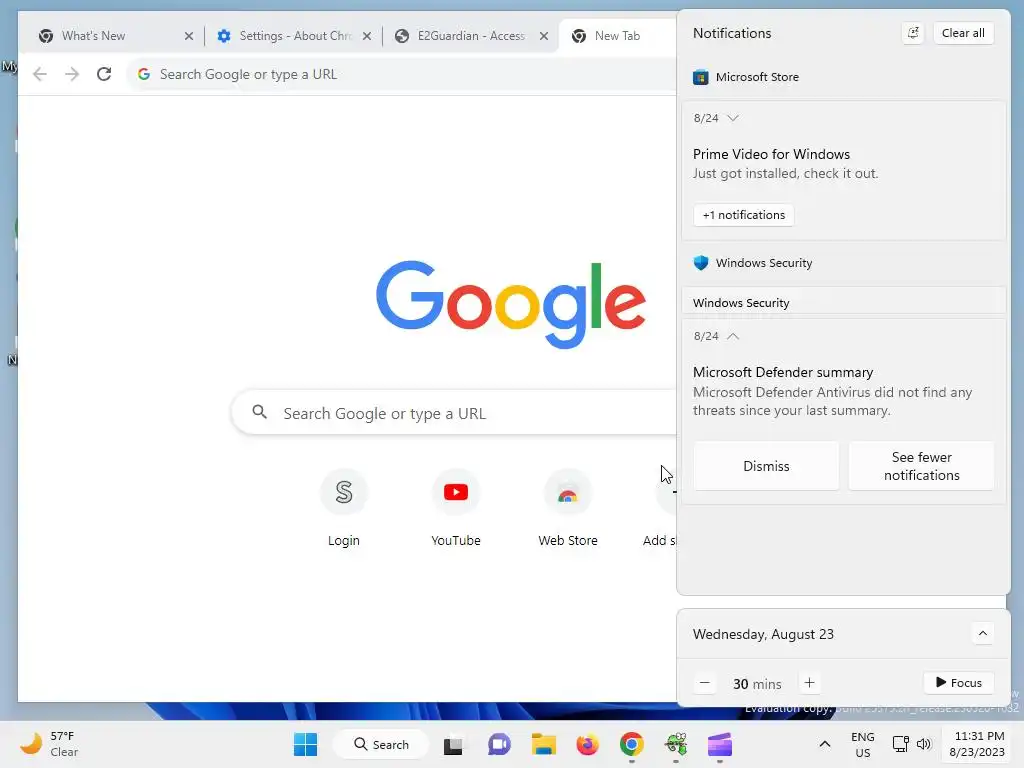Collapse the Windows Security 8/24 notification chevron
This screenshot has height=768, width=1024.
(x=733, y=336)
